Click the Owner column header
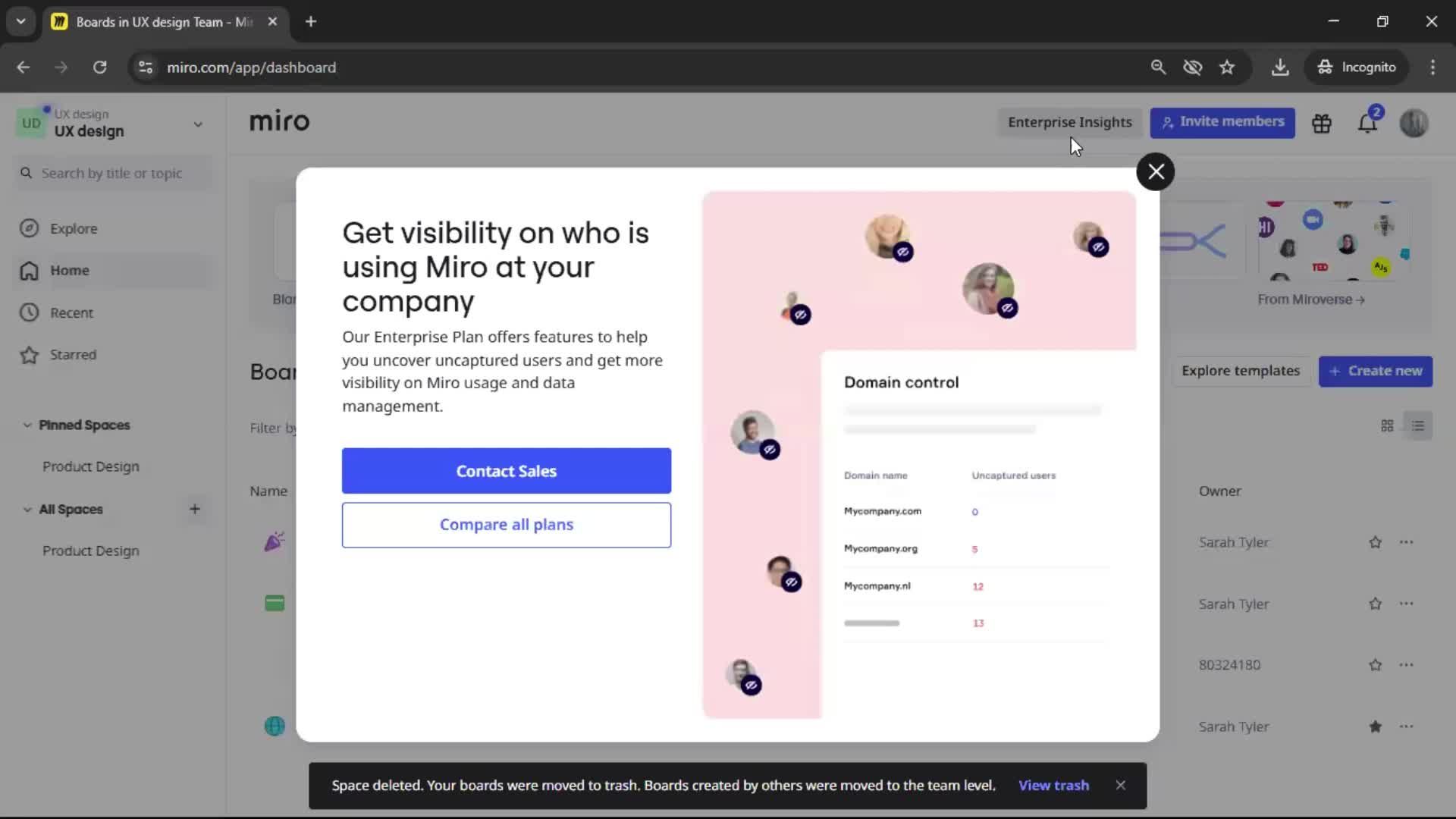Image resolution: width=1456 pixels, height=819 pixels. coord(1220,491)
